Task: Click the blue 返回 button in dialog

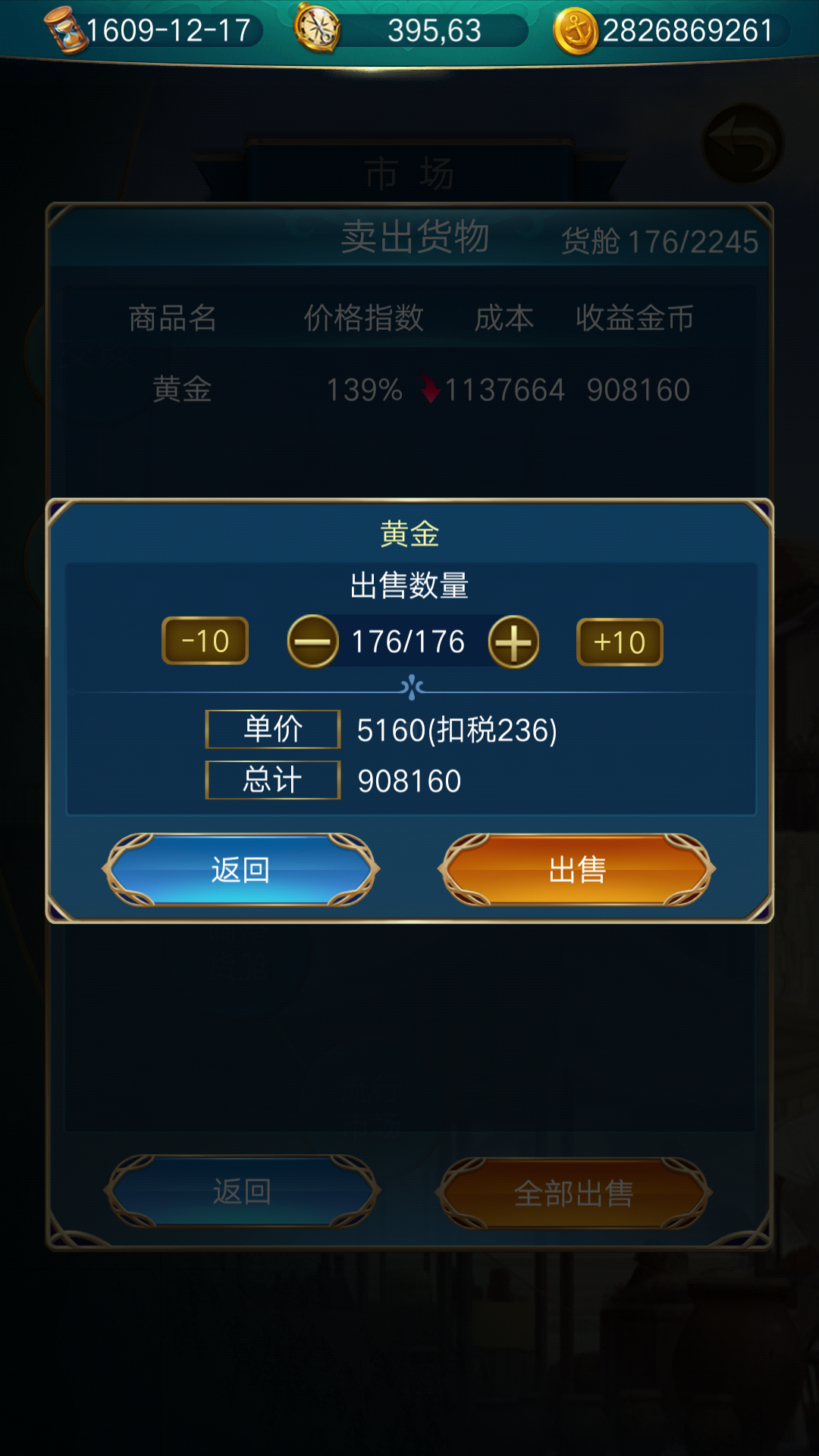Action: (x=241, y=870)
